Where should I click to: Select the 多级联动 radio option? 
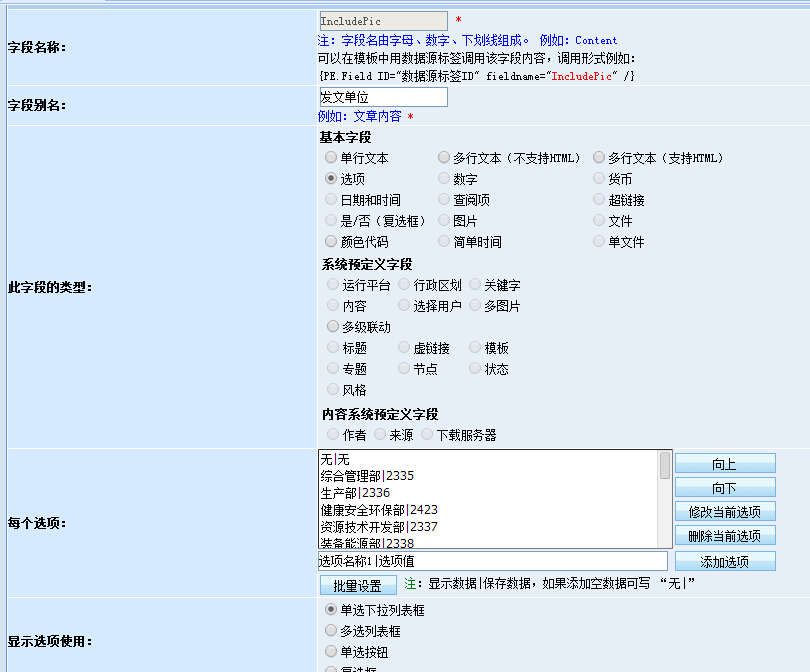[x=333, y=327]
